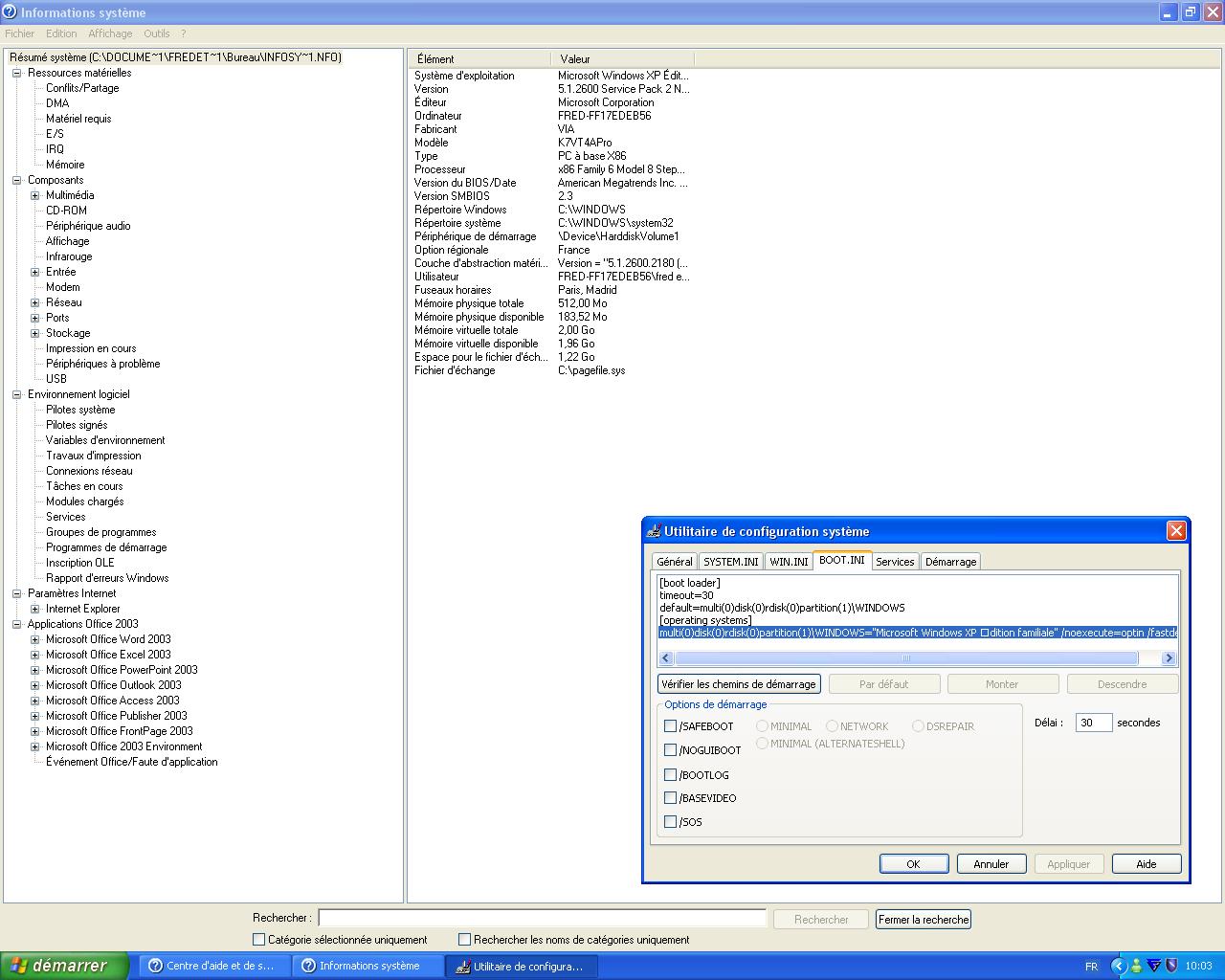Select Rapport d'erreurs Windows tree item

[107, 578]
